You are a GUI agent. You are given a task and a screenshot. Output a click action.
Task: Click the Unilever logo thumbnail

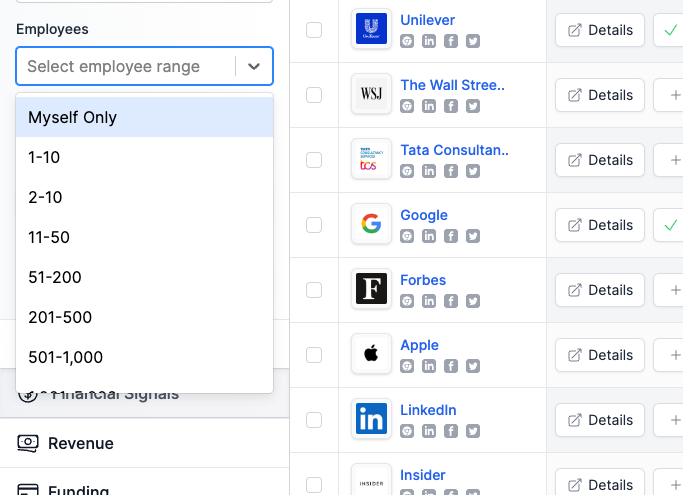(x=371, y=29)
